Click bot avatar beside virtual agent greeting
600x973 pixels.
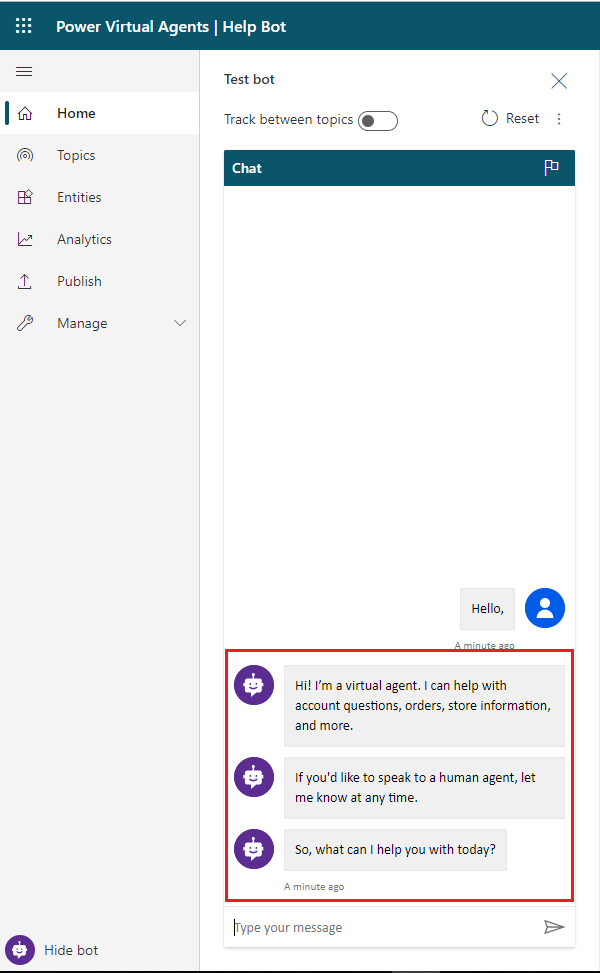(254, 685)
